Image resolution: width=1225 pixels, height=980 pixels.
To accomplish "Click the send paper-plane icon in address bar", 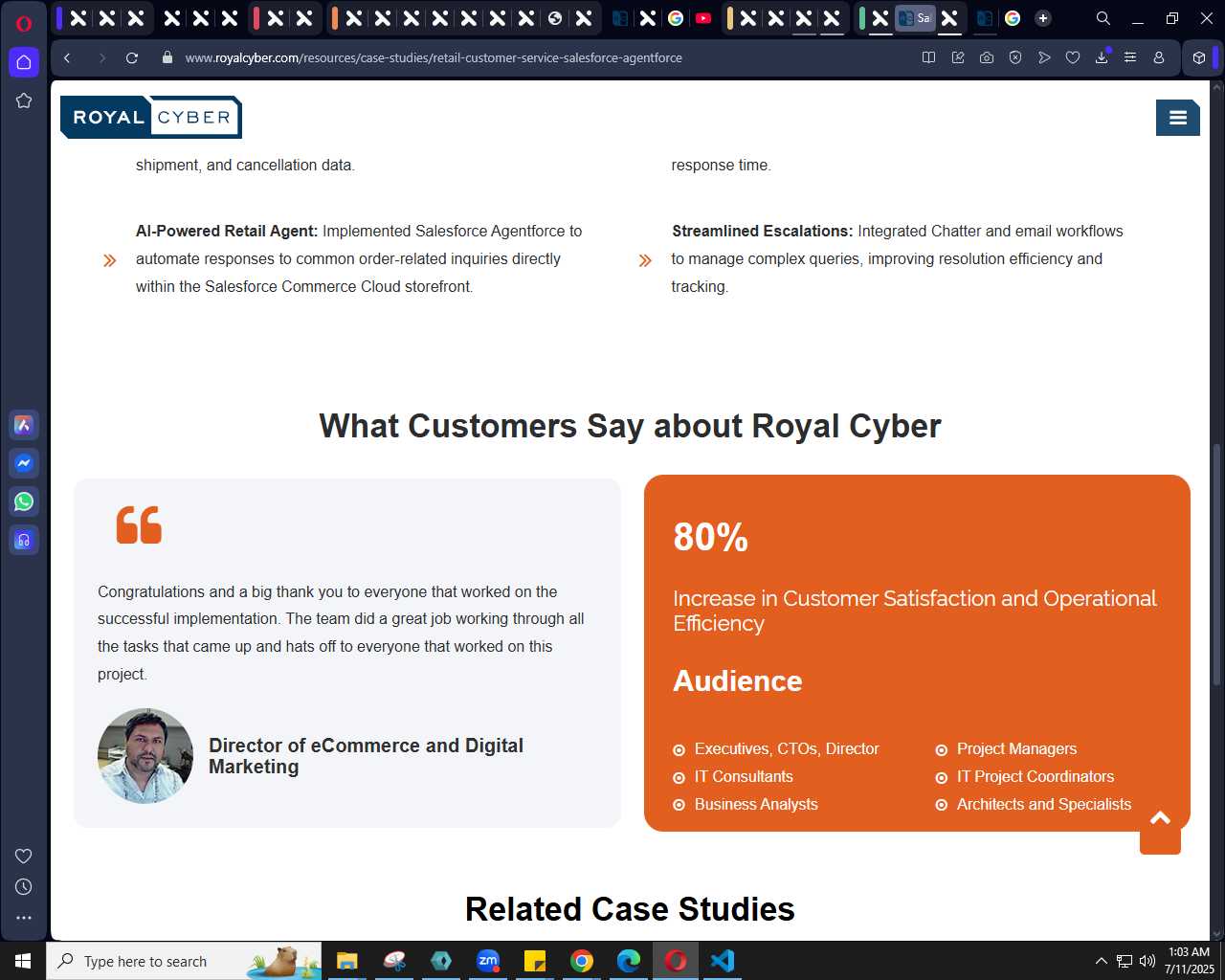I will [x=1044, y=57].
